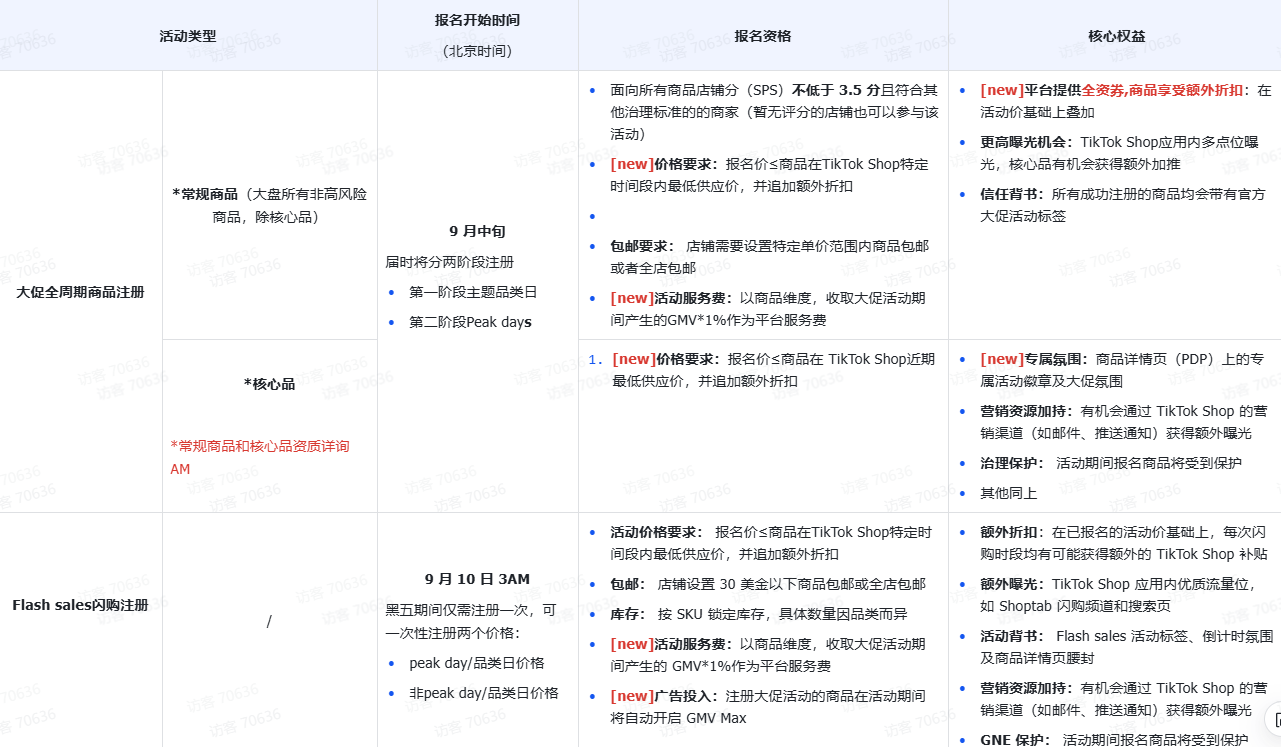Viewport: 1281px width, 747px height.
Task: Click the 库存 bullet heading
Action: (x=628, y=614)
